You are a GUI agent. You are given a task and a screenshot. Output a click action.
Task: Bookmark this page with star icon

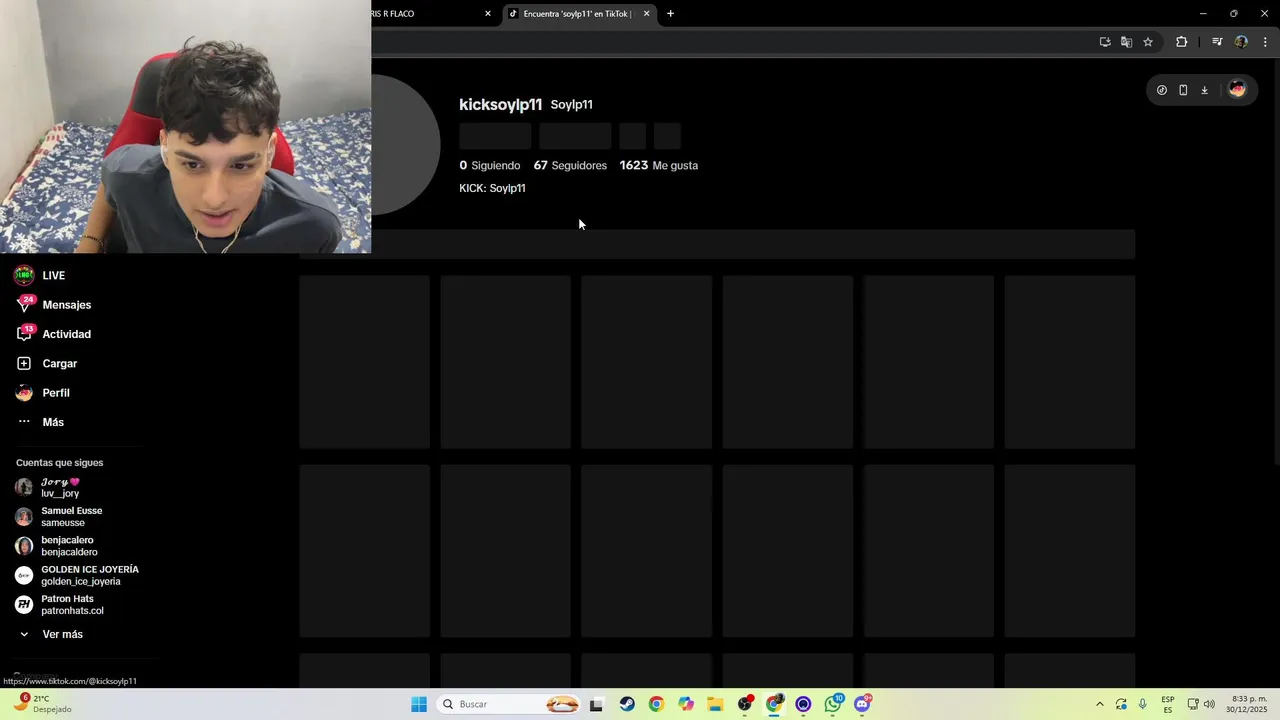[1148, 42]
